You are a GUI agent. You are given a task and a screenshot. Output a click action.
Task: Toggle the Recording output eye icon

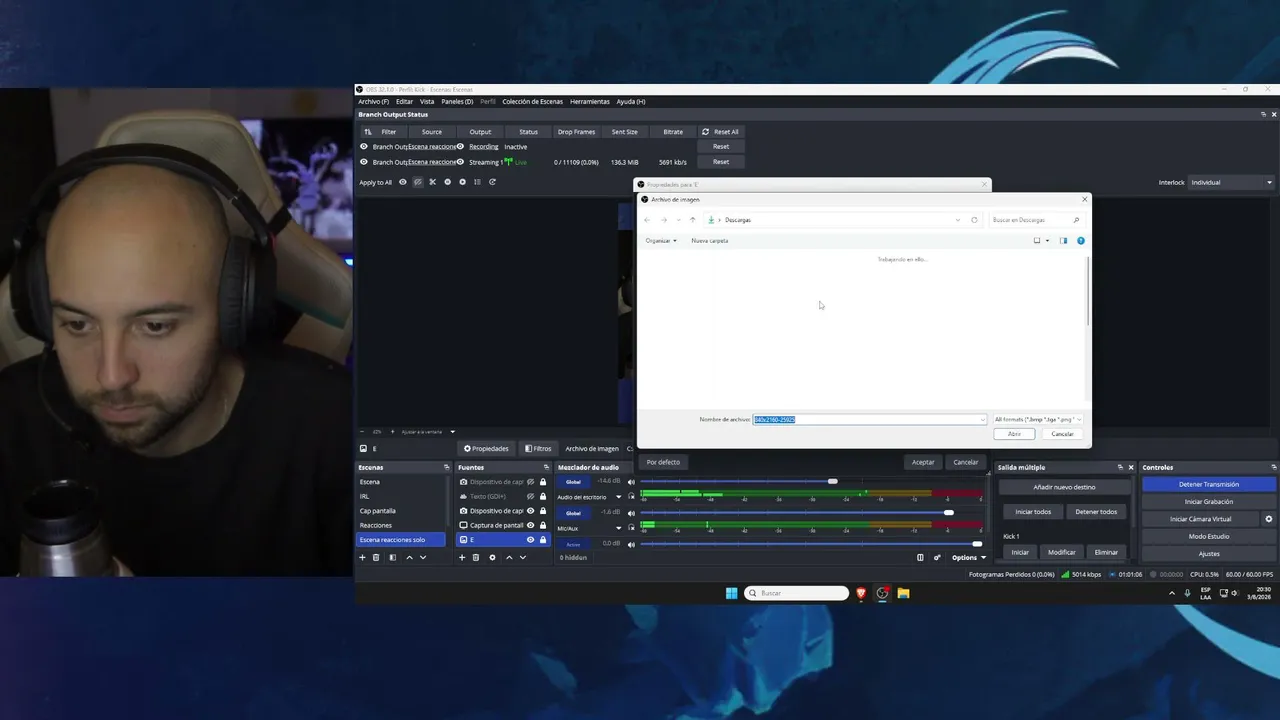(x=460, y=147)
